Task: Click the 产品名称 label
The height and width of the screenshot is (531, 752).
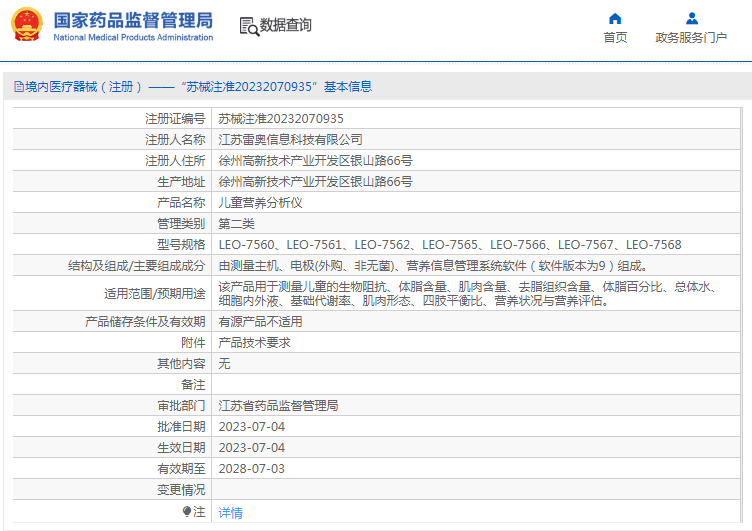Action: (x=181, y=203)
